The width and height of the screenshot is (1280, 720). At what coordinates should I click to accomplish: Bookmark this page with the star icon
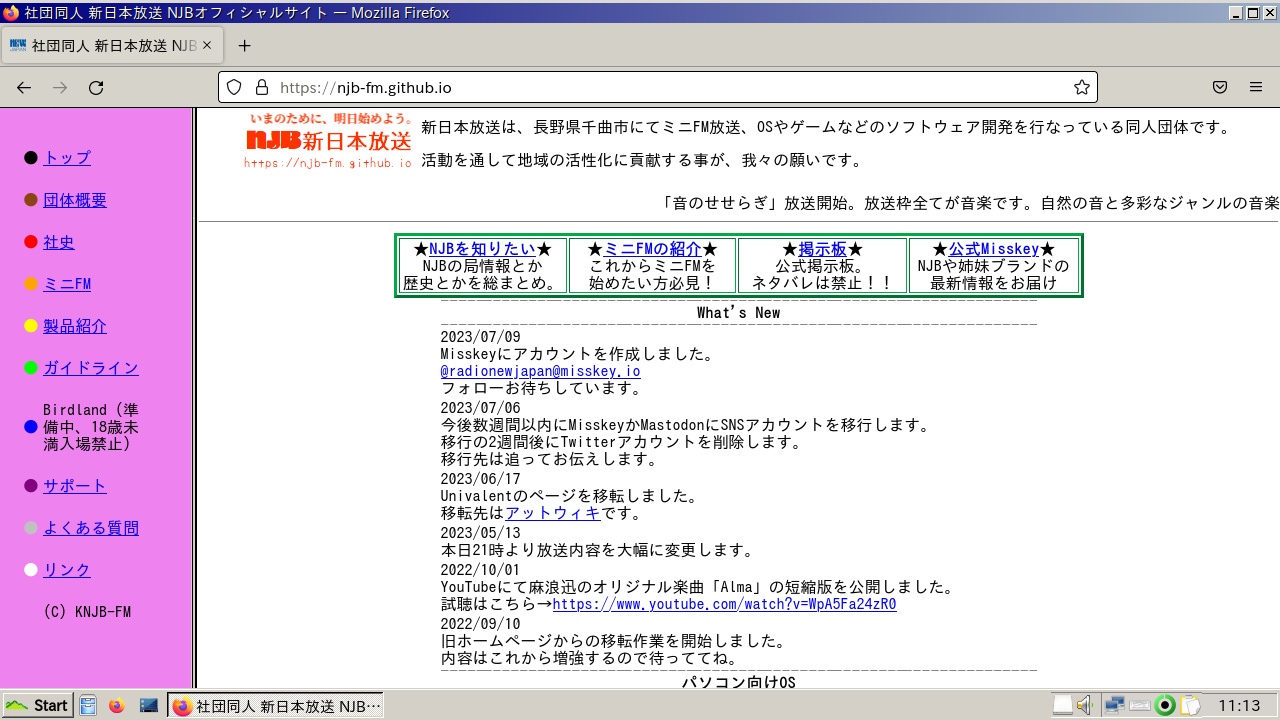pyautogui.click(x=1082, y=87)
